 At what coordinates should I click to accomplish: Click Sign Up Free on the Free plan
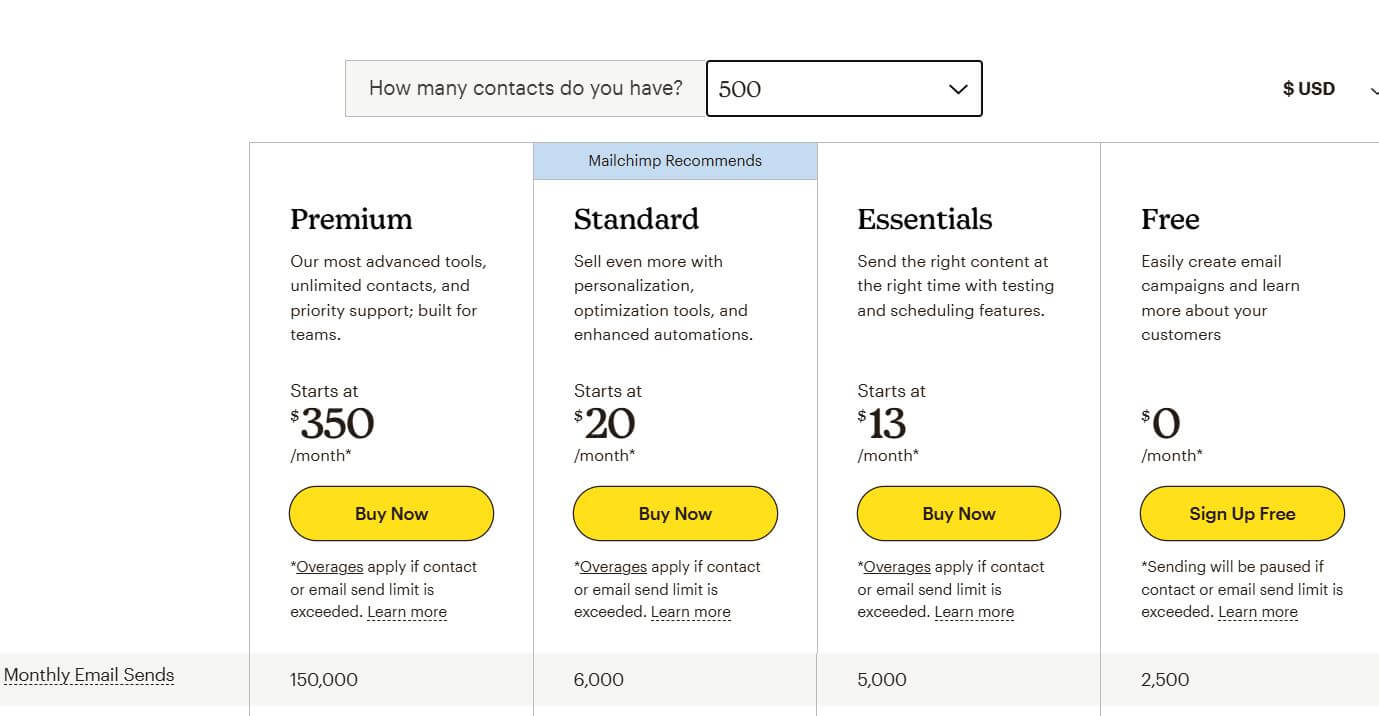pos(1242,513)
